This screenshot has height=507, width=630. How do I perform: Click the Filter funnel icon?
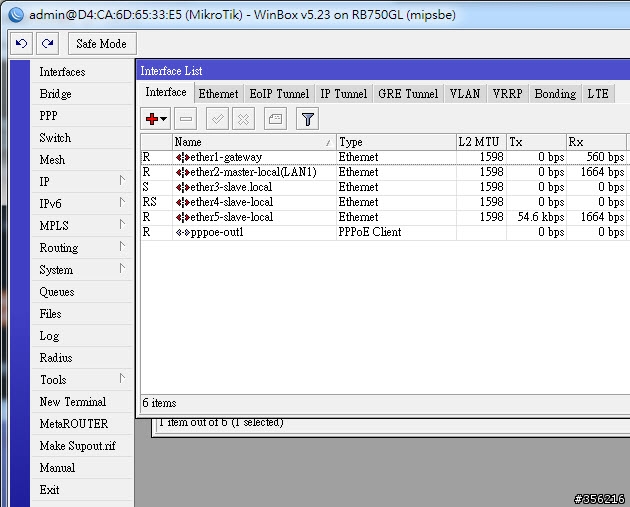(x=307, y=119)
